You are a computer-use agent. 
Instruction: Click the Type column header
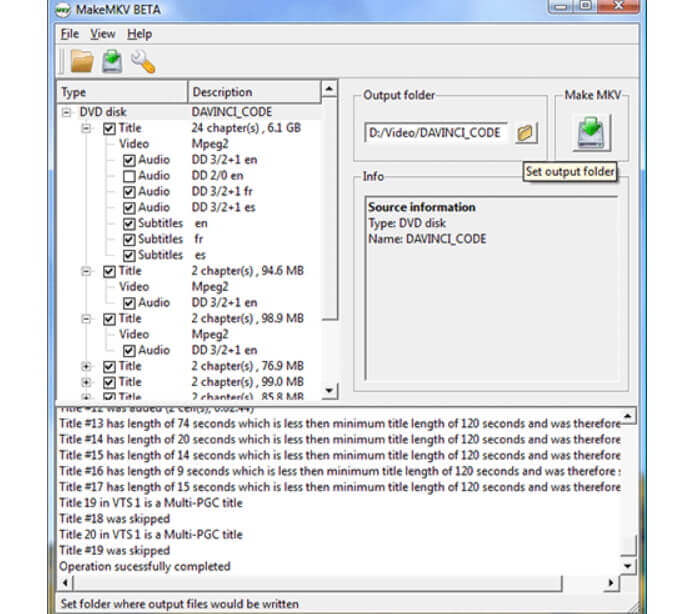(122, 92)
